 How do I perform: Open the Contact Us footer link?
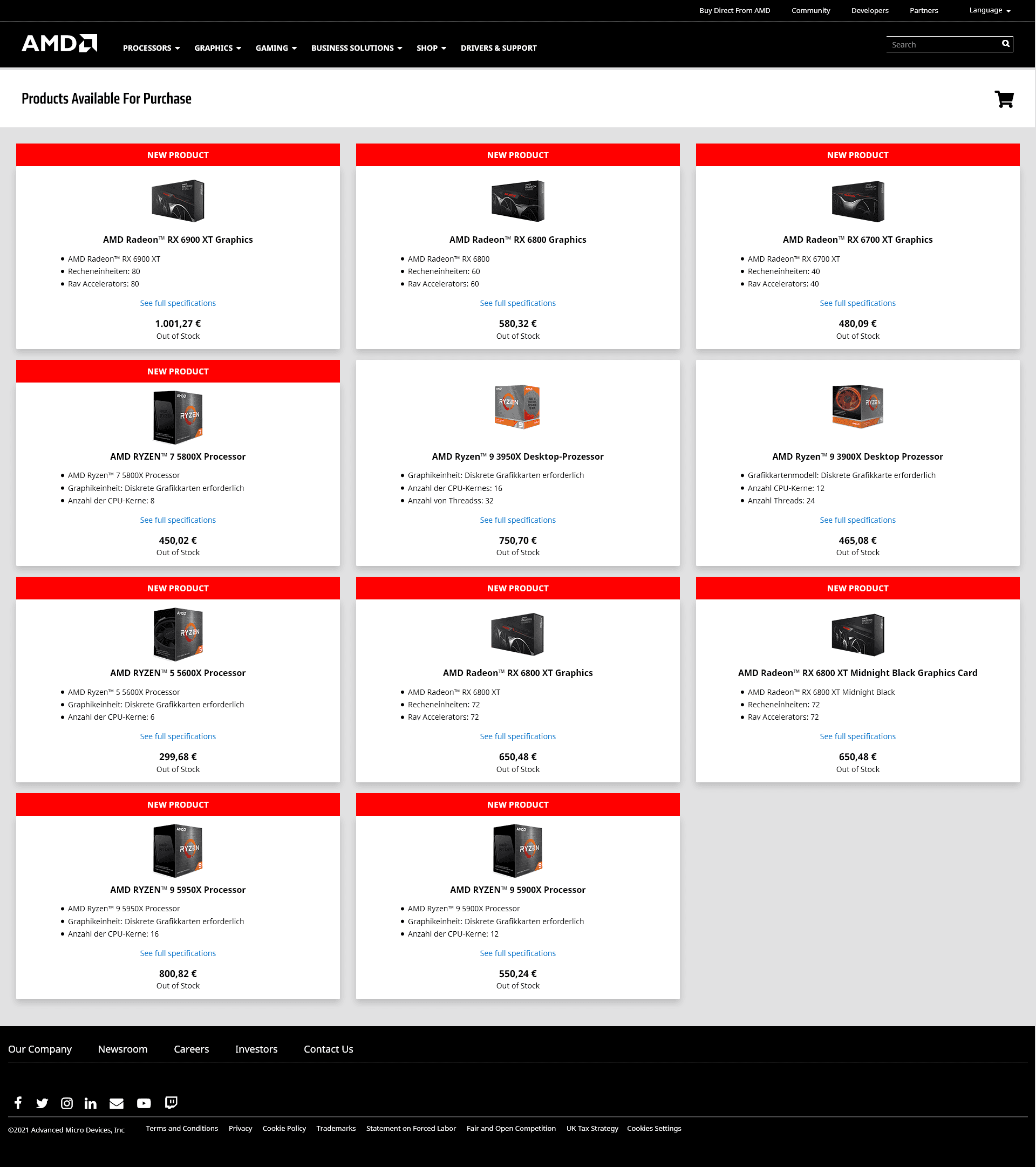tap(329, 1049)
